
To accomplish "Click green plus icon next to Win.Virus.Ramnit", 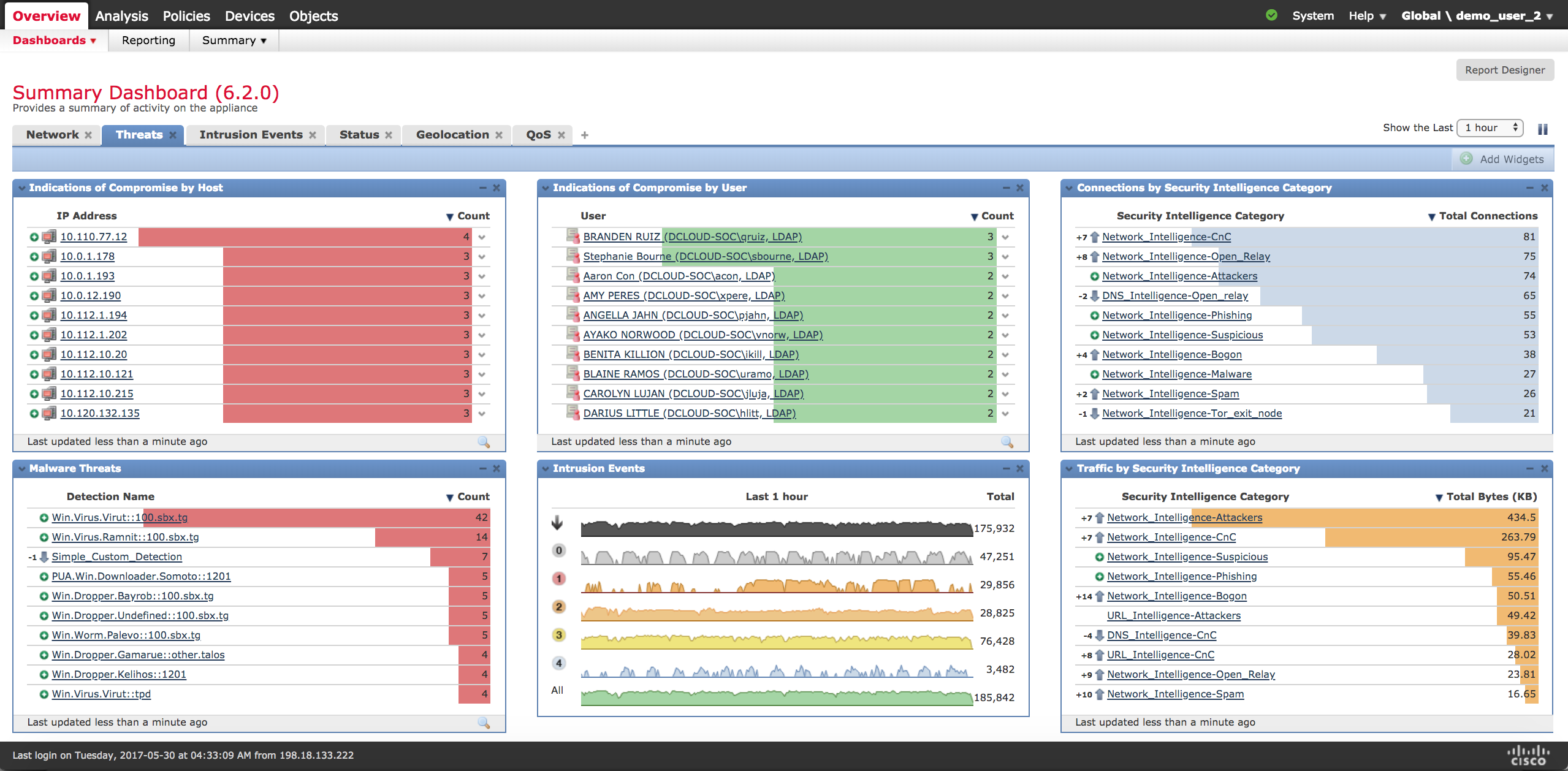I will pos(44,537).
